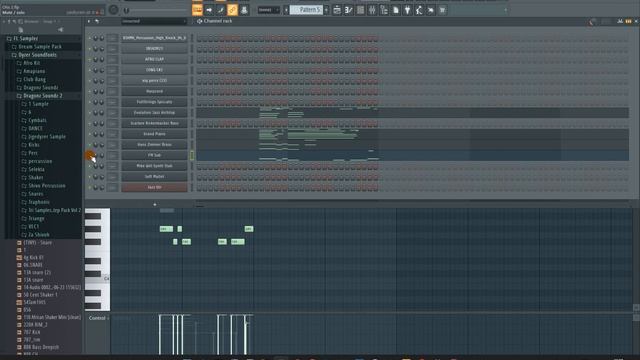Open the plugin picker plug icon
640x360 pixels.
407,10
